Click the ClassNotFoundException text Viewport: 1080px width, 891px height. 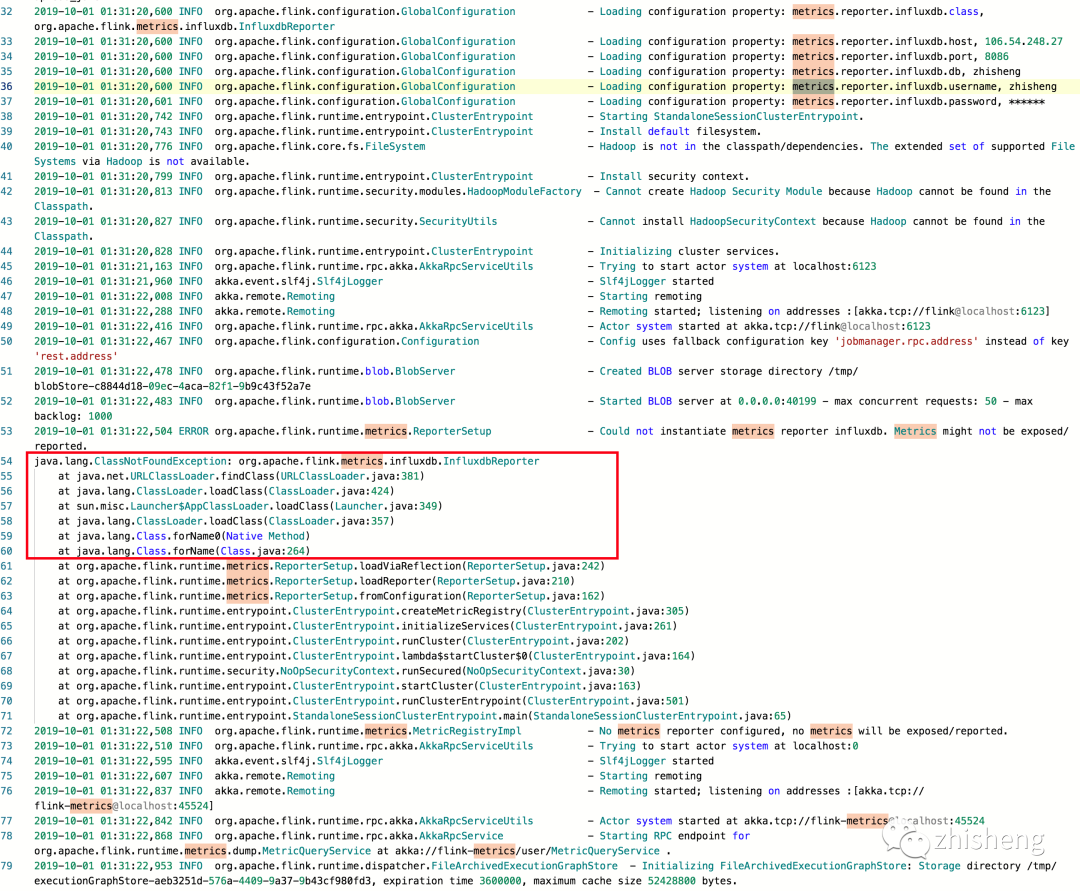(160, 461)
